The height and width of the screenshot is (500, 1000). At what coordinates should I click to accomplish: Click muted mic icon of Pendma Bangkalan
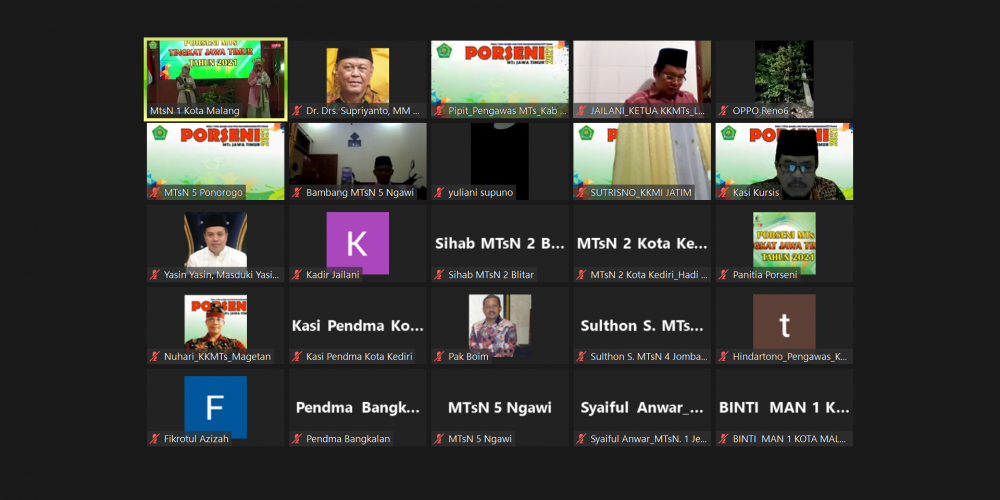coord(297,439)
